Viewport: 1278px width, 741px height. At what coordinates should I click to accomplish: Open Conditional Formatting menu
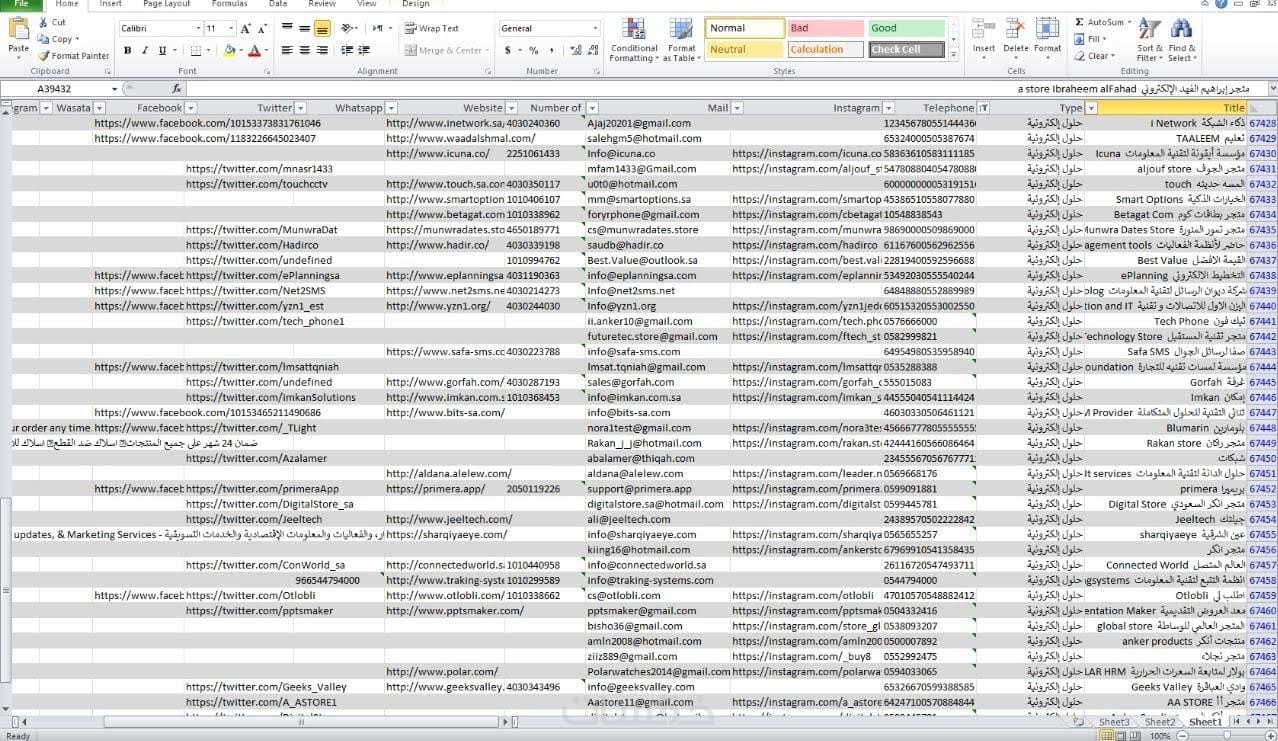(633, 40)
